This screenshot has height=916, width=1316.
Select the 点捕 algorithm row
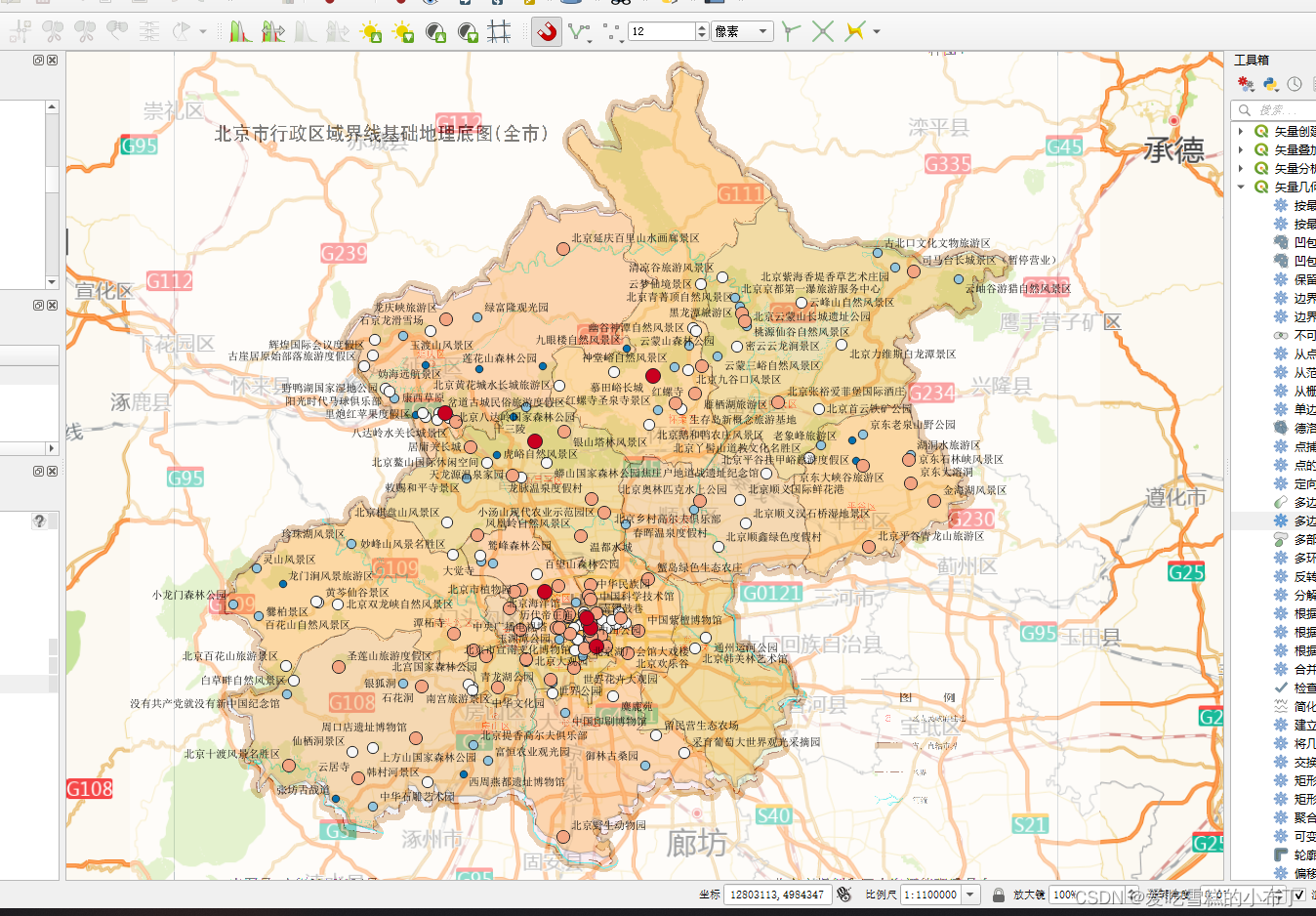pyautogui.click(x=1273, y=446)
